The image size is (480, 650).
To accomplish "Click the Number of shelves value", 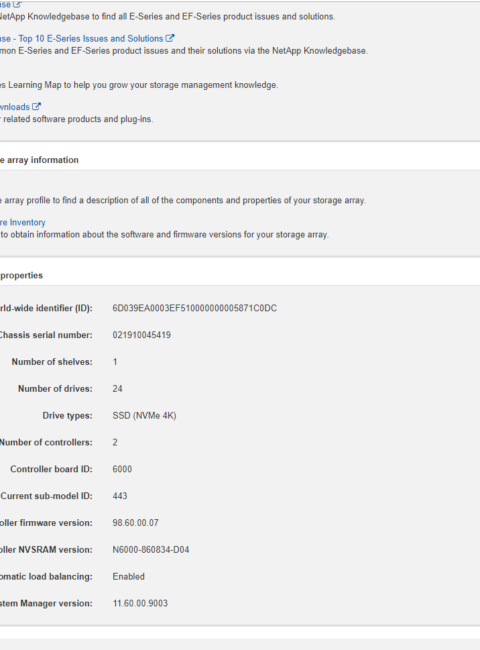I will click(115, 362).
